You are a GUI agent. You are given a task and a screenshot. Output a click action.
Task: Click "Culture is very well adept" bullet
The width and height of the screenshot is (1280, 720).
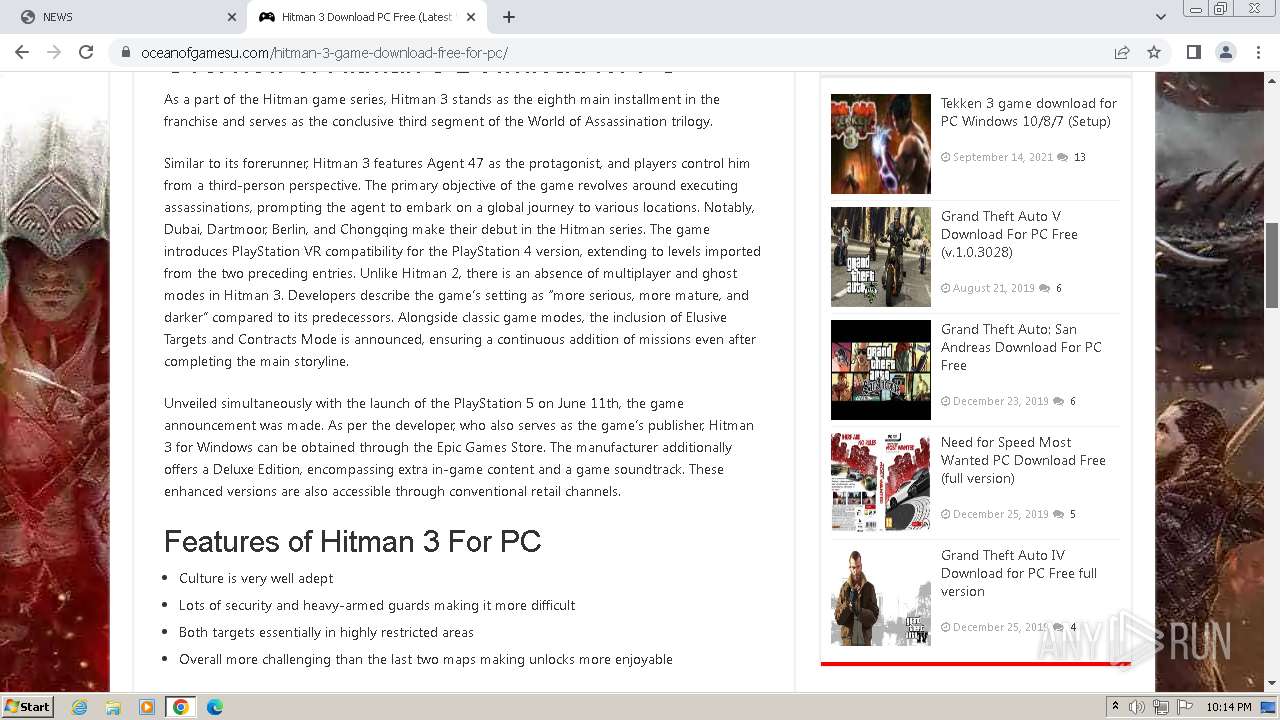point(256,579)
